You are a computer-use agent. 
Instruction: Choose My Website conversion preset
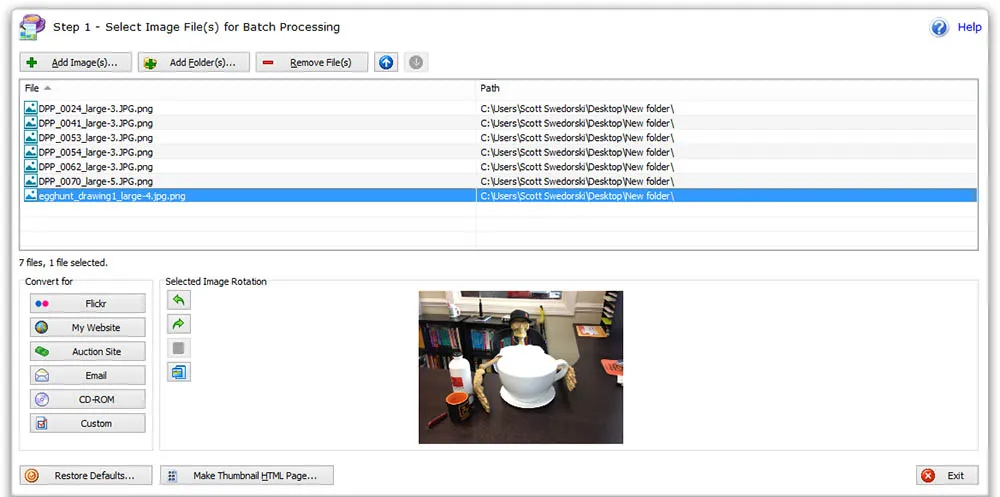(87, 327)
